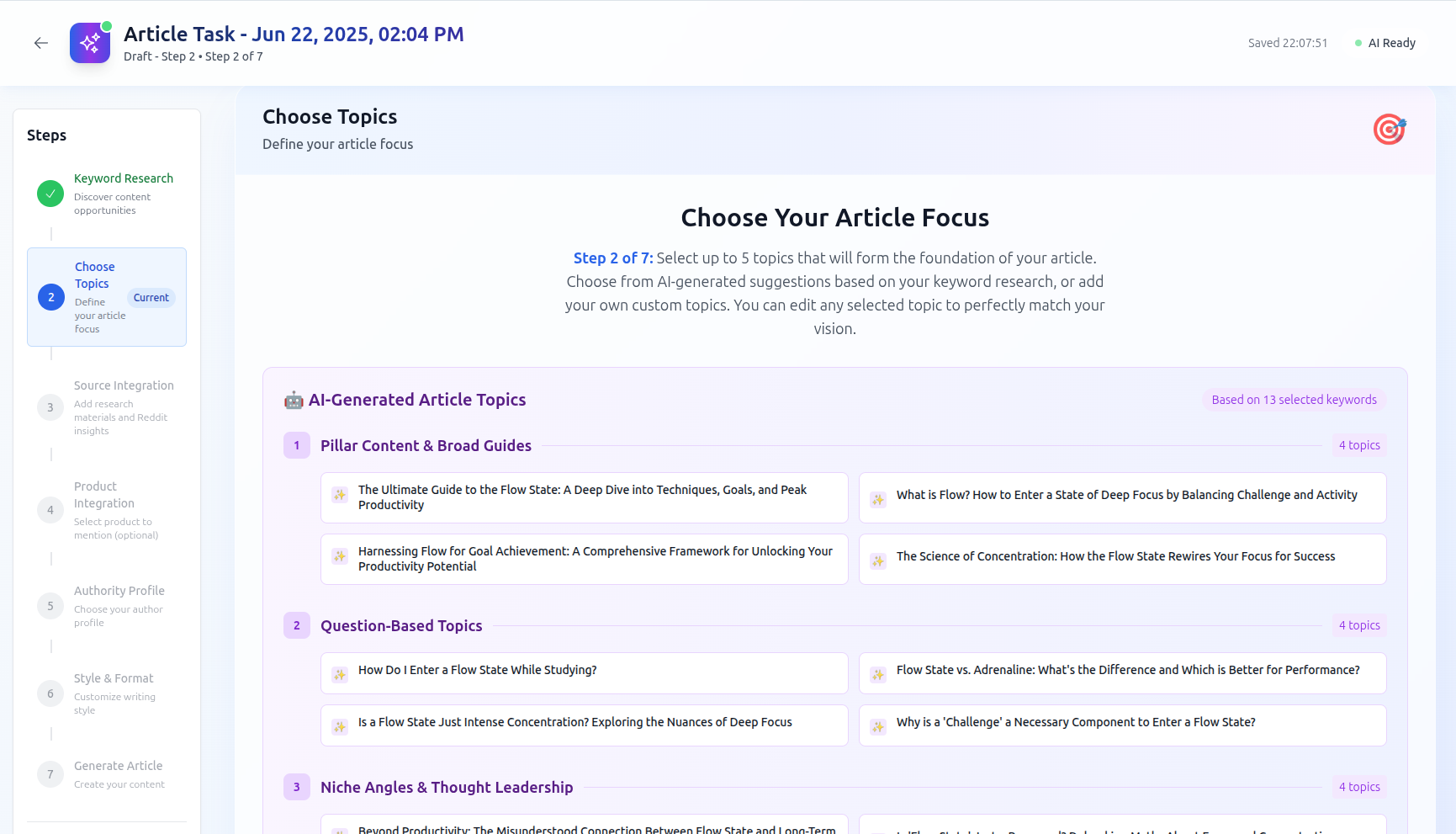Click the purple AI sparkle app icon
Viewport: 1456px width, 834px height.
tap(90, 43)
